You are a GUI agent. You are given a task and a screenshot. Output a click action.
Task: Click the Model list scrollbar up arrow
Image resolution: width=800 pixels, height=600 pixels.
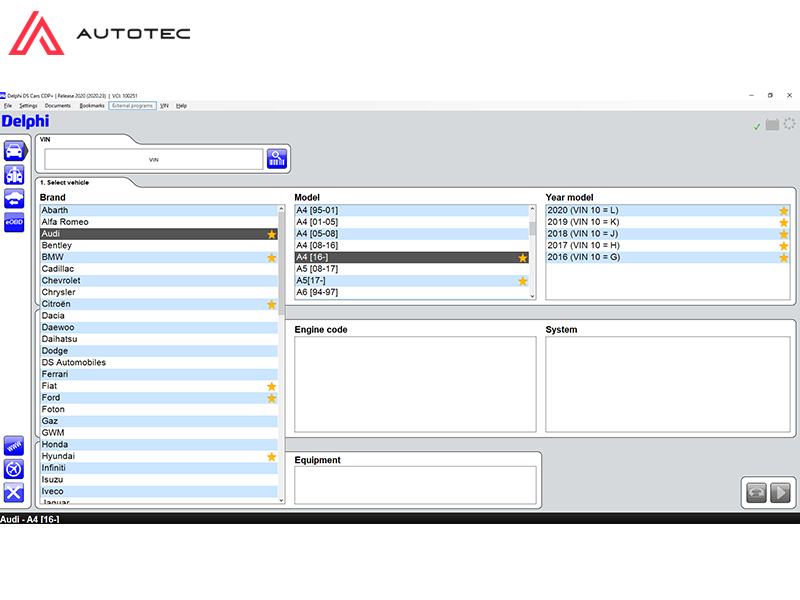(x=532, y=208)
